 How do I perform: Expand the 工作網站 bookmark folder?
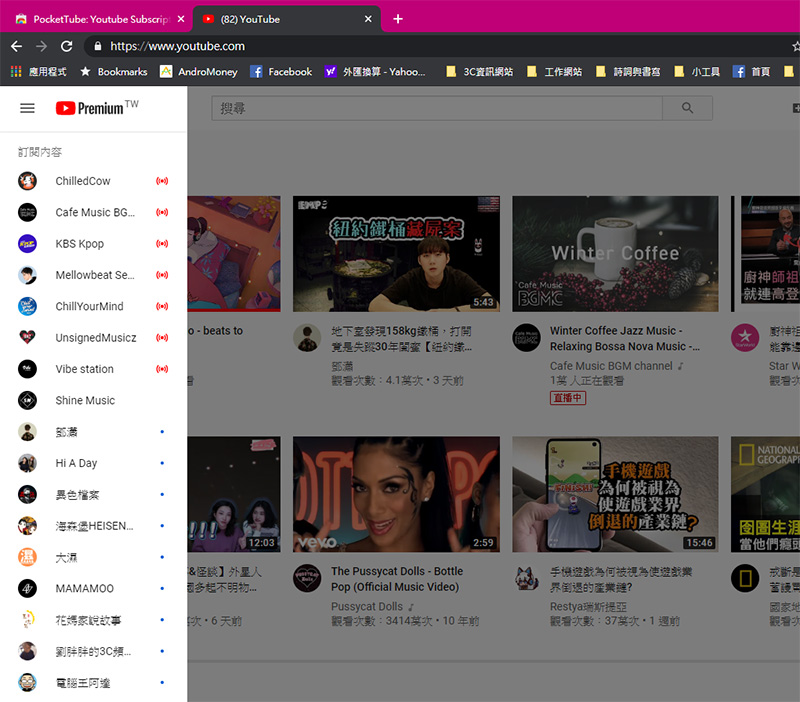coord(555,72)
